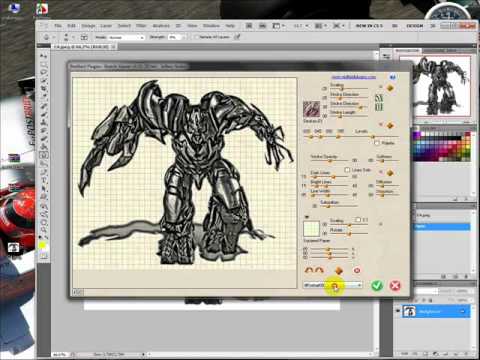This screenshot has height=360, width=480.
Task: Adjust the Softness slider
Action: 387,161
